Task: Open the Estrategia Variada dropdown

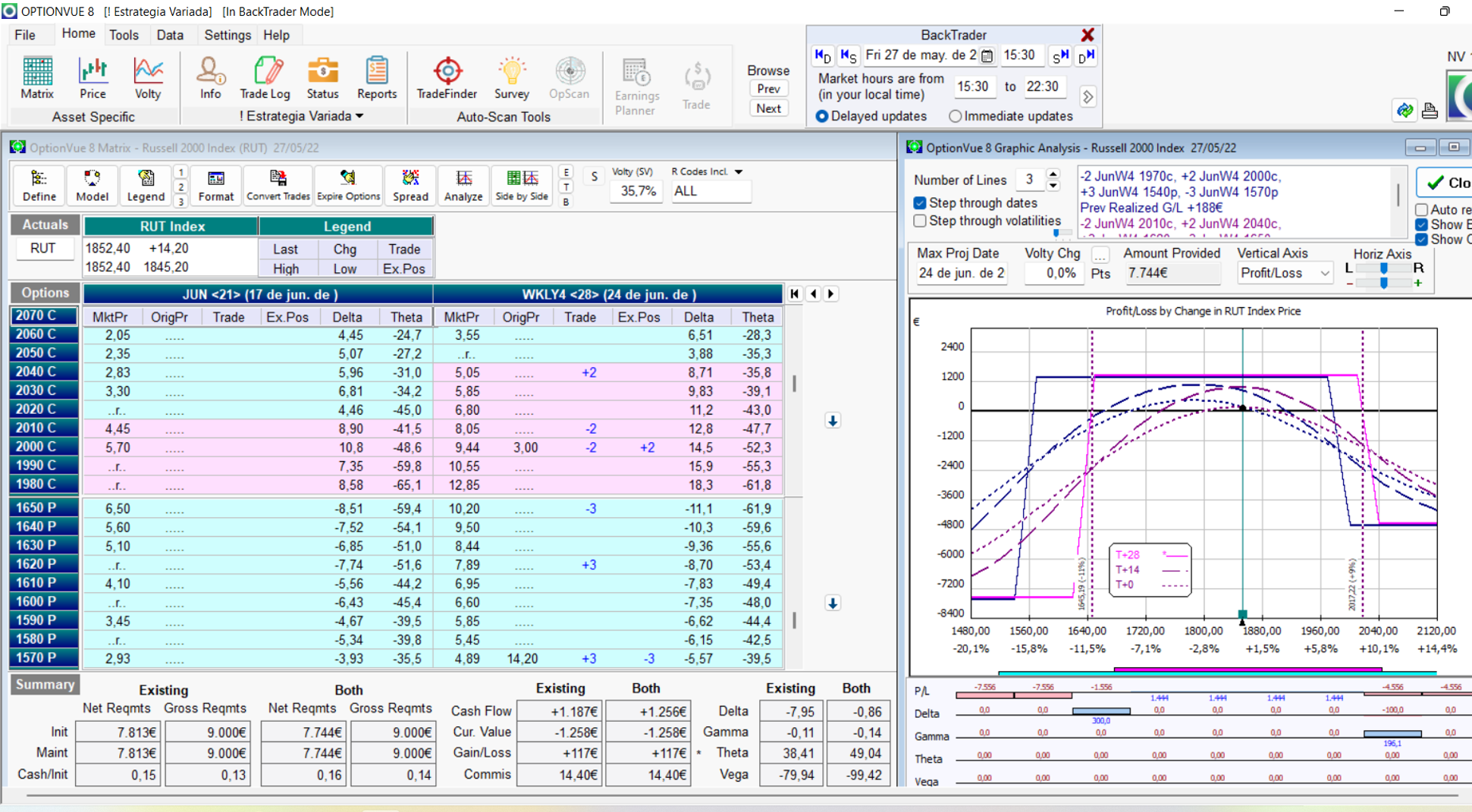Action: coord(359,116)
